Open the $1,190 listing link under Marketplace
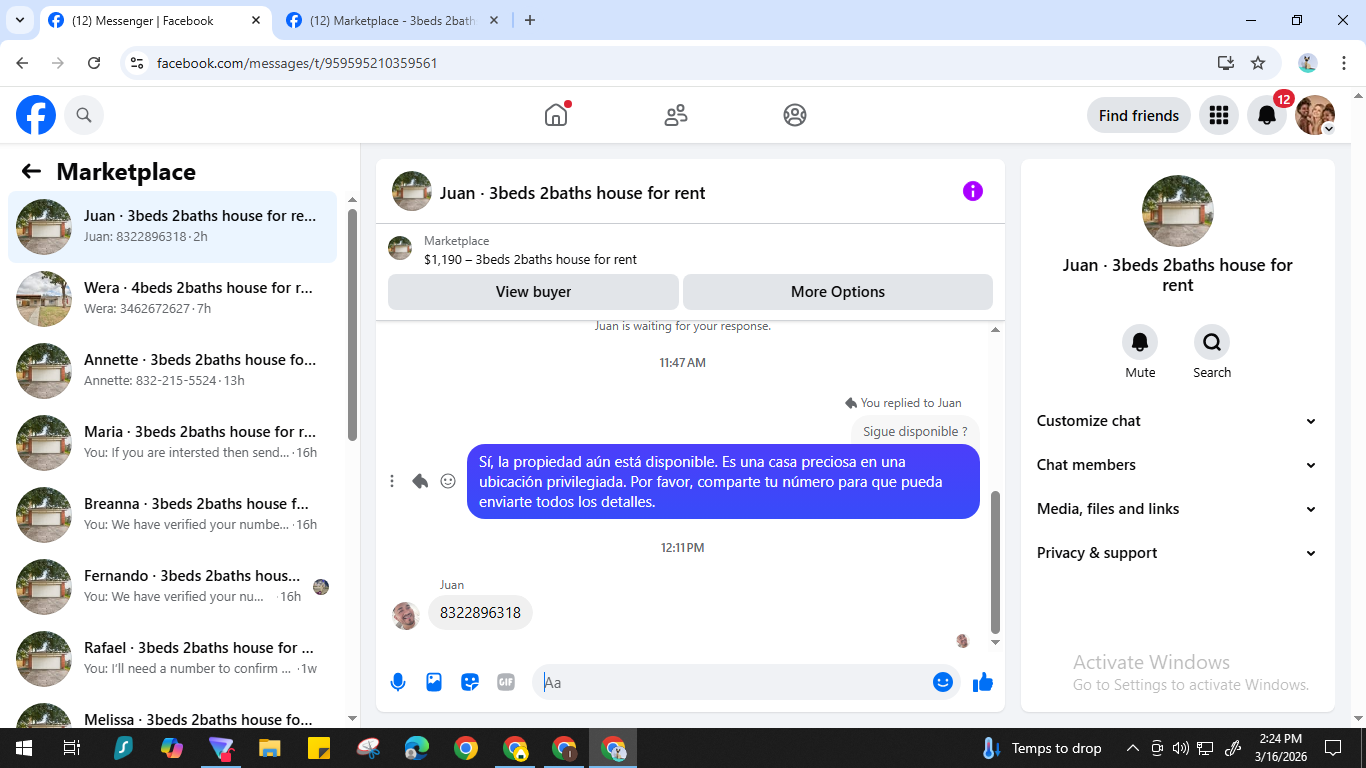Viewport: 1366px width, 768px height. point(530,259)
